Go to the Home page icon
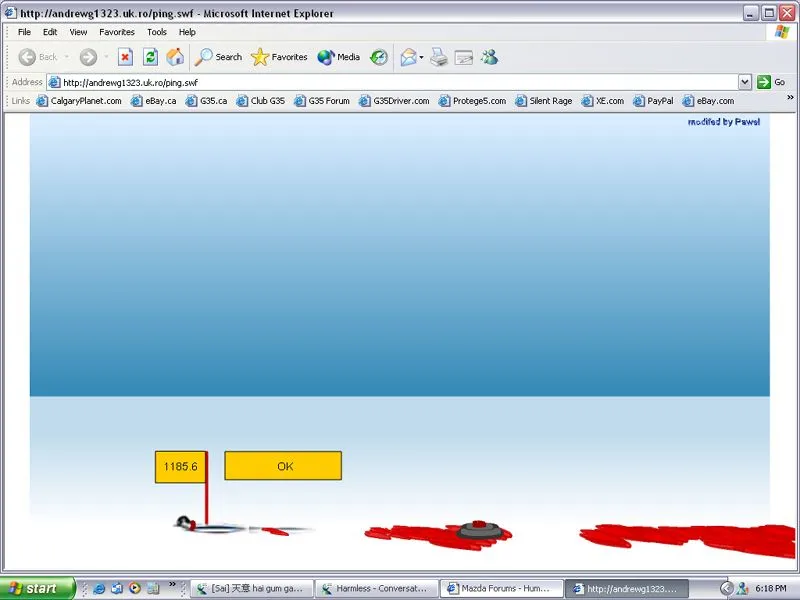This screenshot has width=800, height=600. pyautogui.click(x=175, y=57)
